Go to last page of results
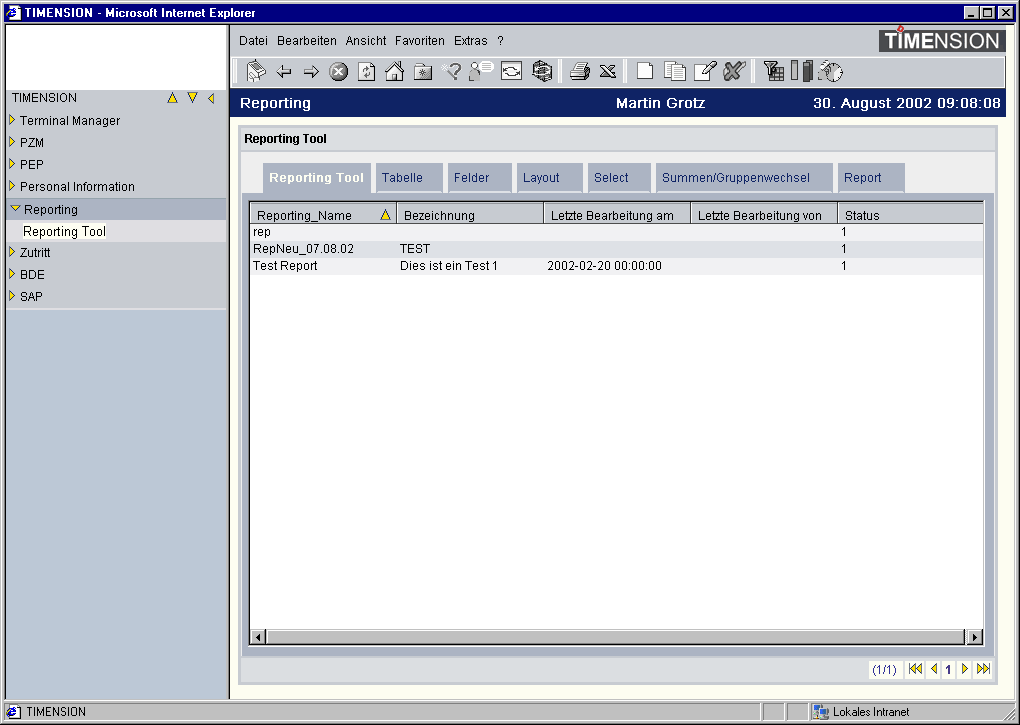Viewport: 1020px width, 725px height. (x=983, y=669)
